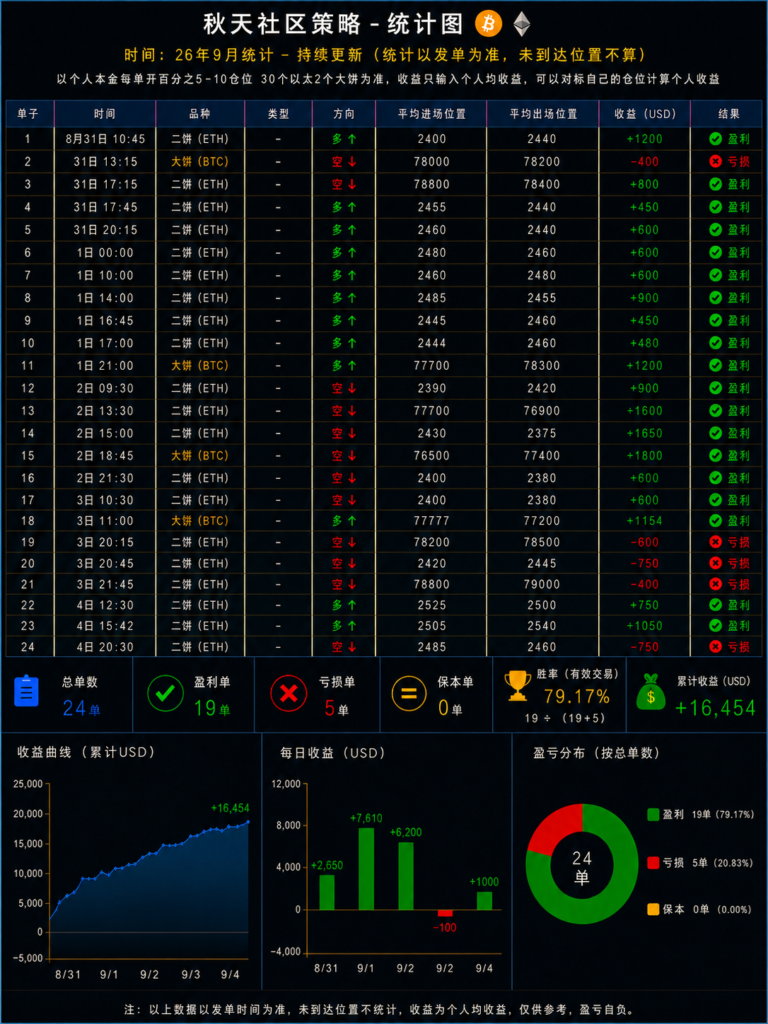Click green up arrow in row 1 direction

(352, 138)
